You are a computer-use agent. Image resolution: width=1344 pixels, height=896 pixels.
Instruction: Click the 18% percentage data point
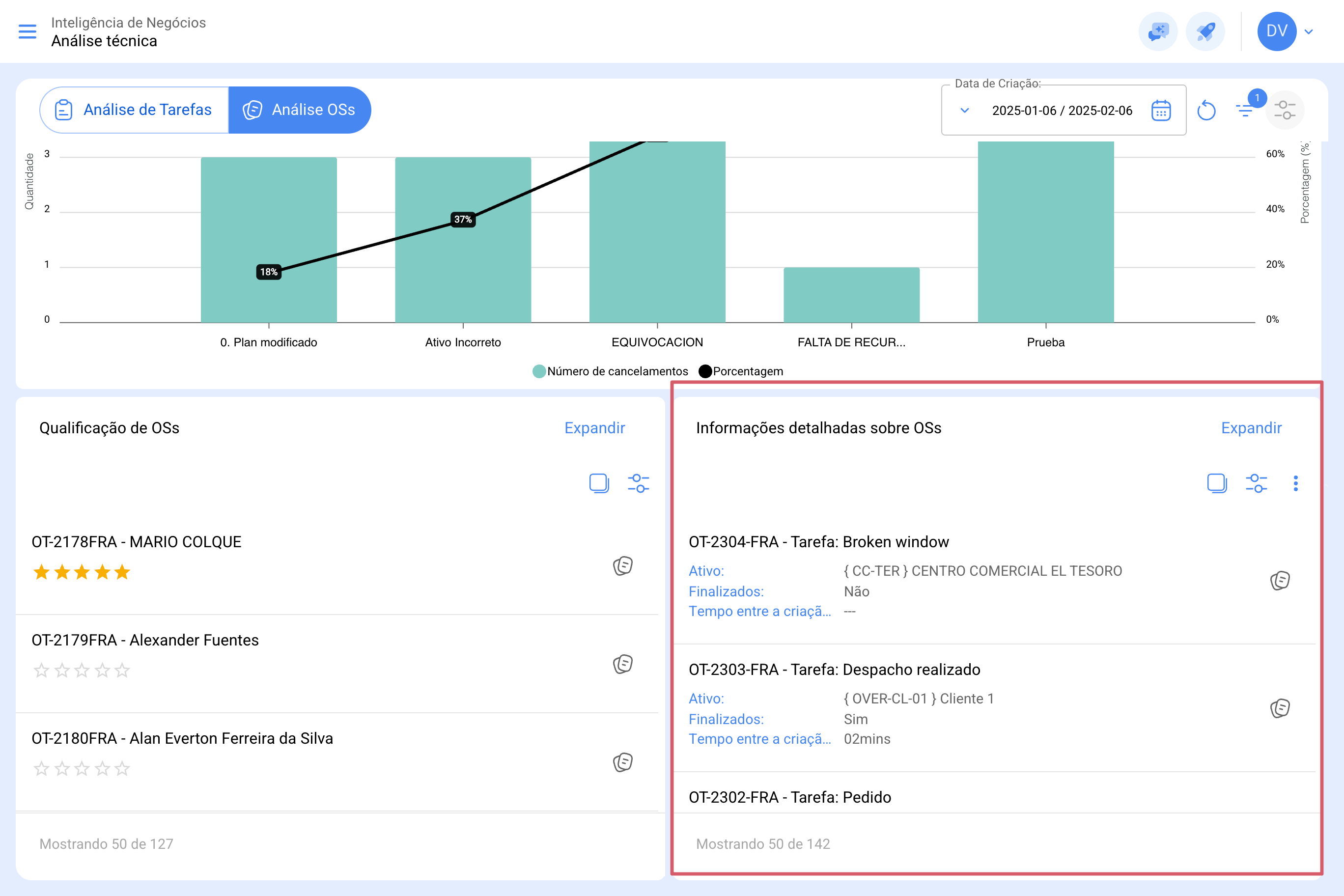point(269,272)
